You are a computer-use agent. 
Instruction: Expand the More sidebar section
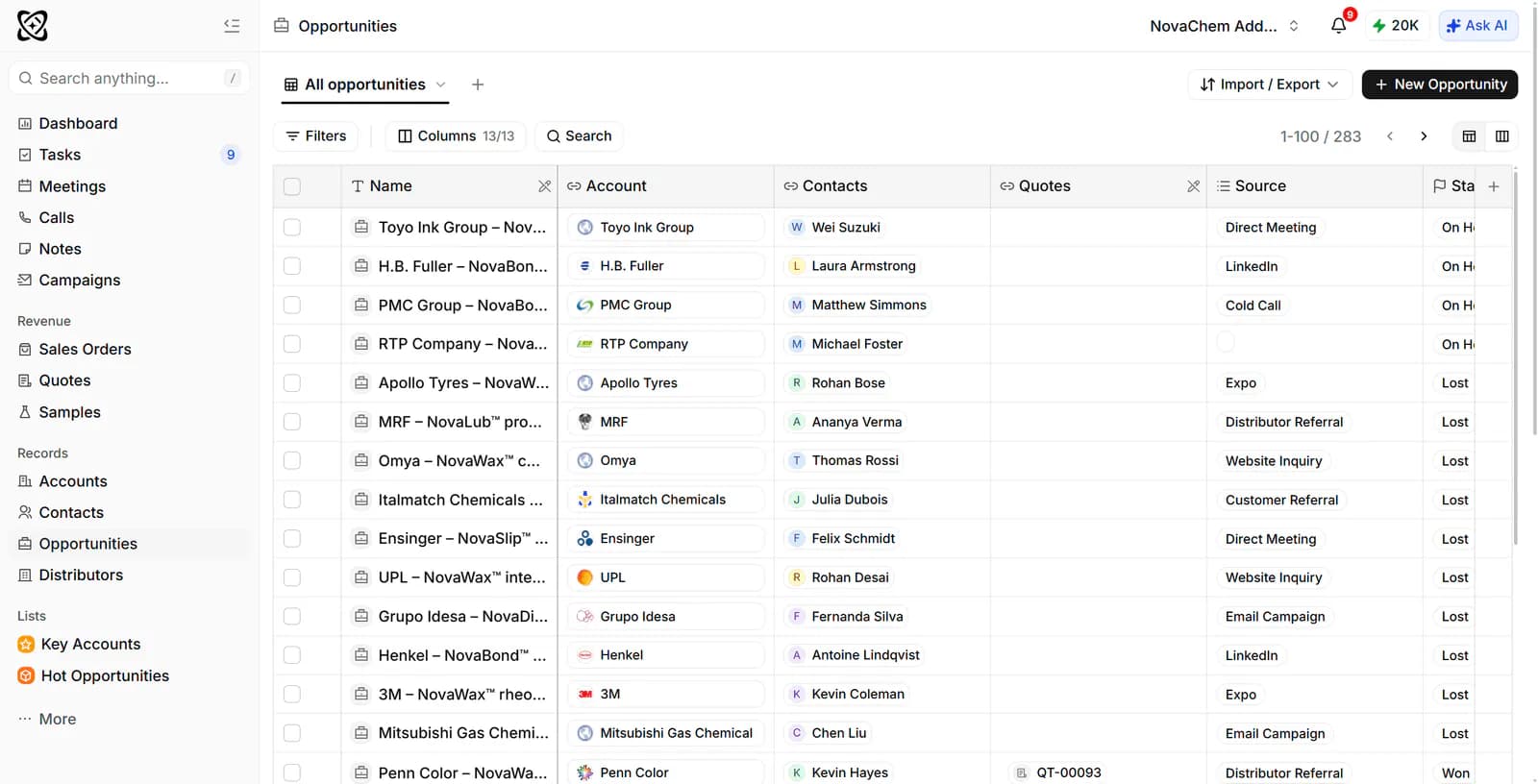tap(47, 719)
